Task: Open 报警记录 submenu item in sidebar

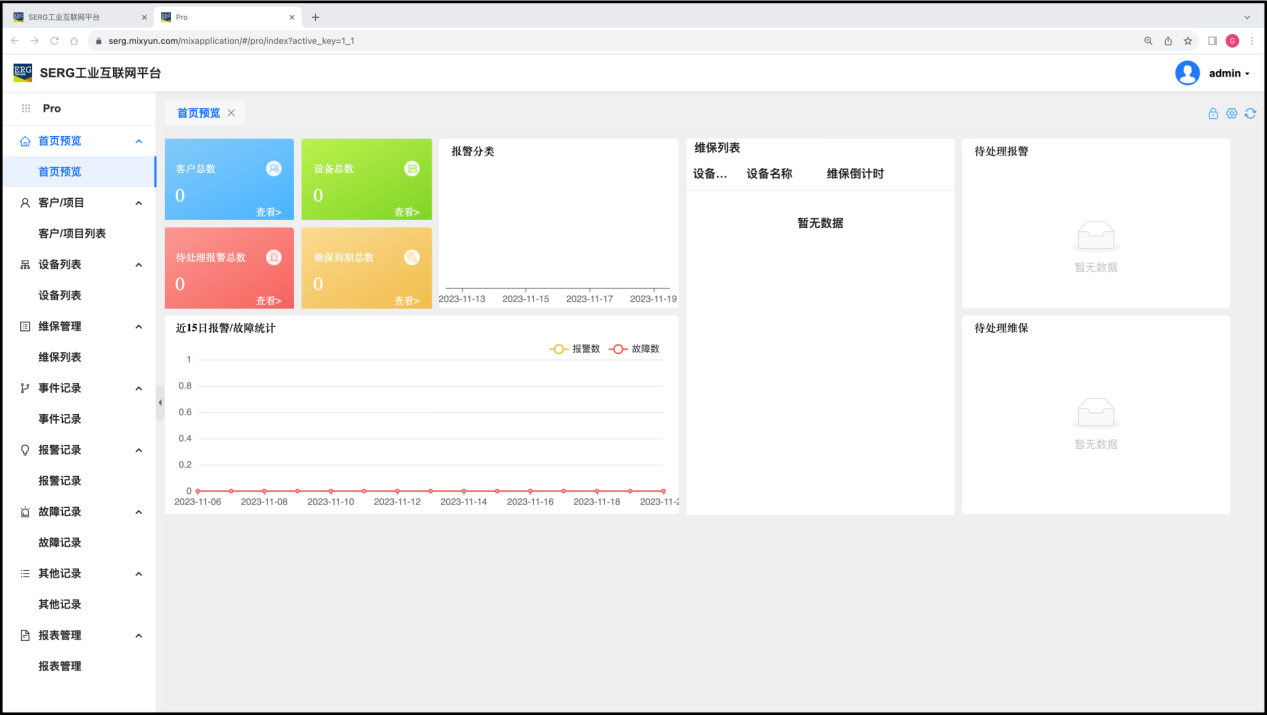Action: (x=60, y=481)
